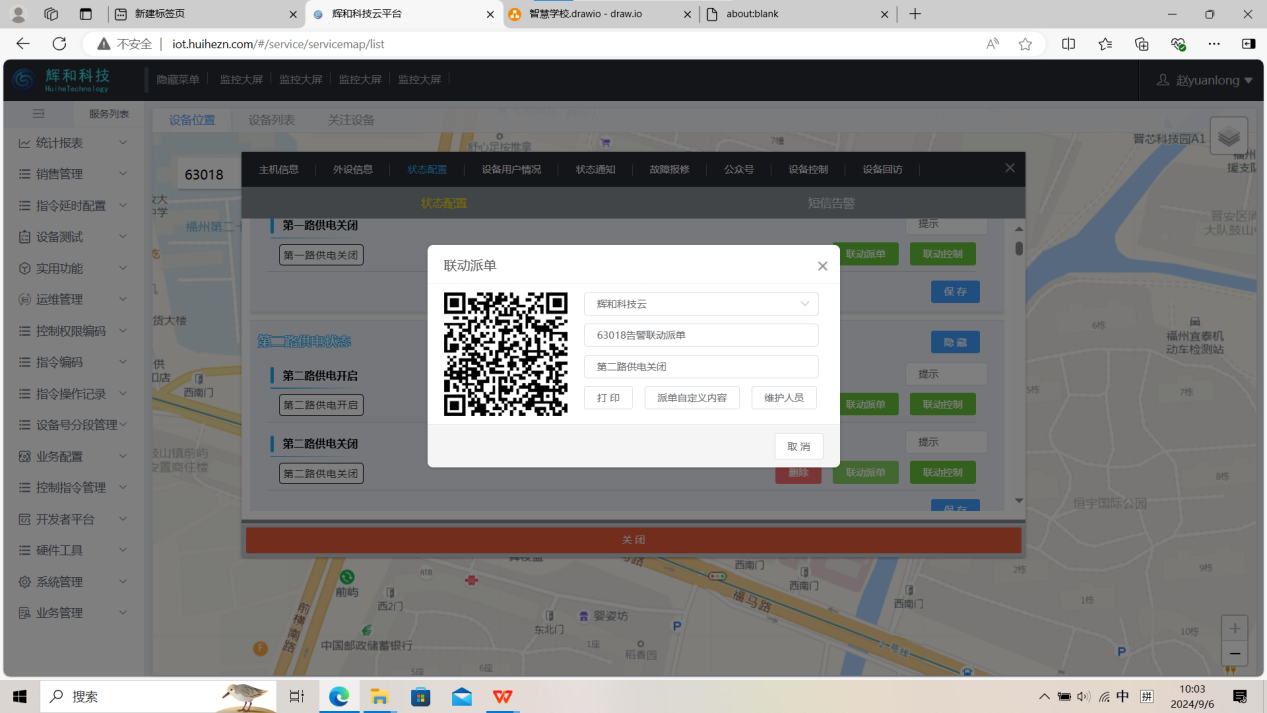Toggle the sidebar hamburger menu icon
Viewport: 1267px width, 713px height.
(38, 114)
